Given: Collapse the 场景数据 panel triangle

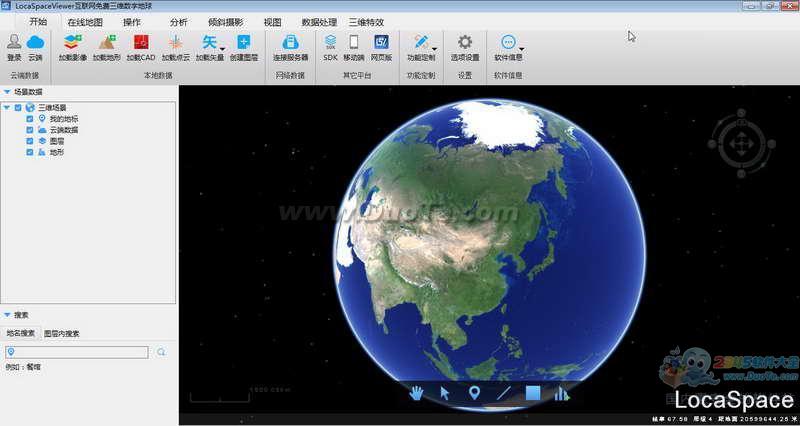Looking at the screenshot, I should point(7,92).
